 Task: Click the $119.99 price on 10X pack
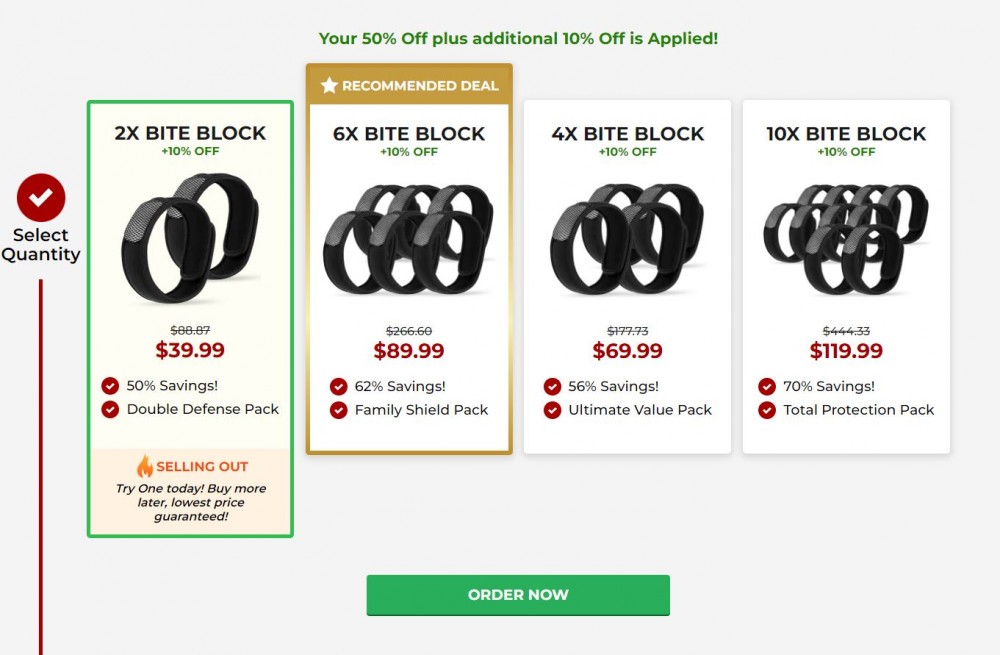[x=846, y=351]
